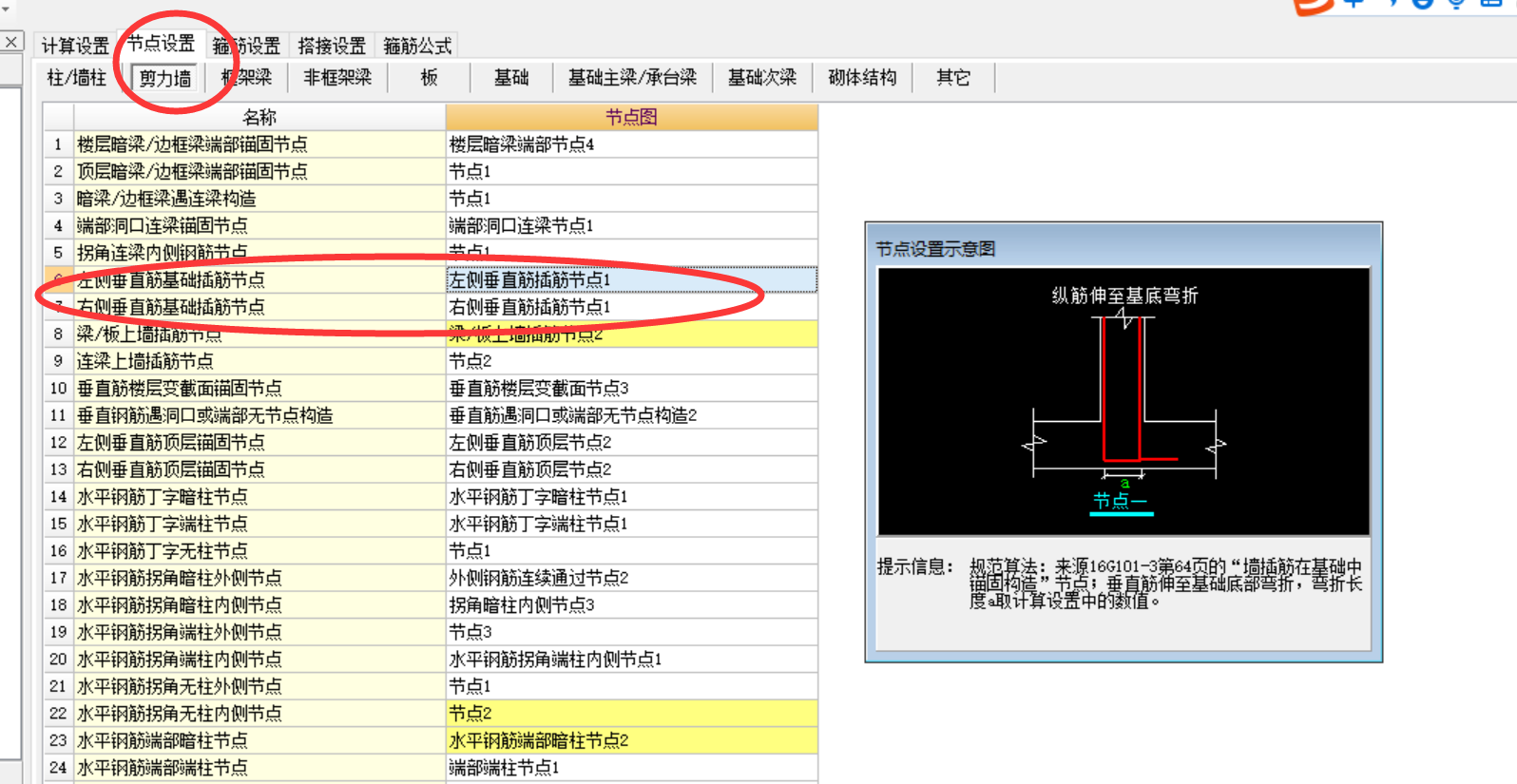The image size is (1517, 784).
Task: Select row 水平钢筋端部暗柱节点
Action: (x=259, y=740)
